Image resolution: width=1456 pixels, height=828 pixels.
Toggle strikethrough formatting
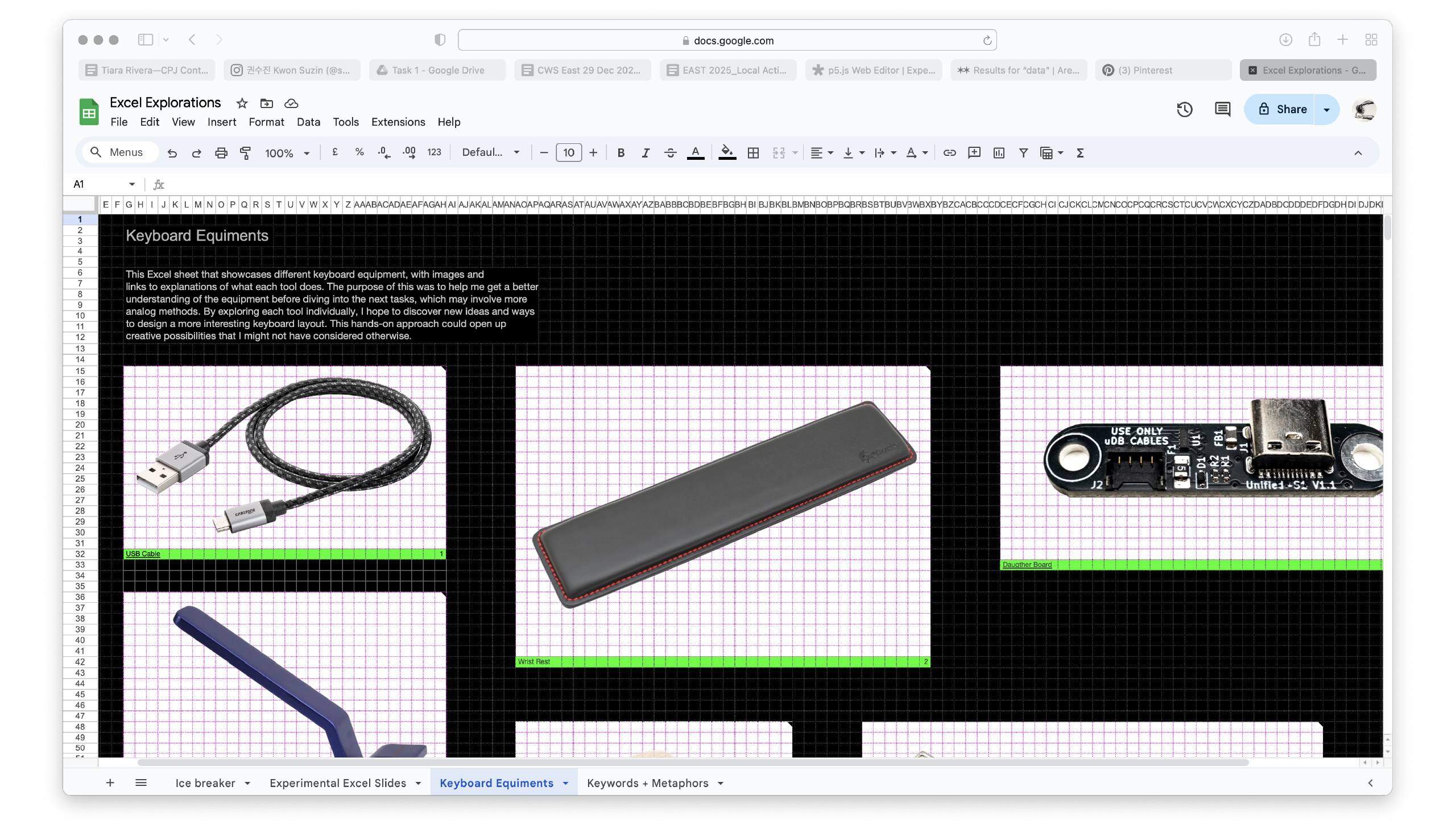(x=670, y=152)
